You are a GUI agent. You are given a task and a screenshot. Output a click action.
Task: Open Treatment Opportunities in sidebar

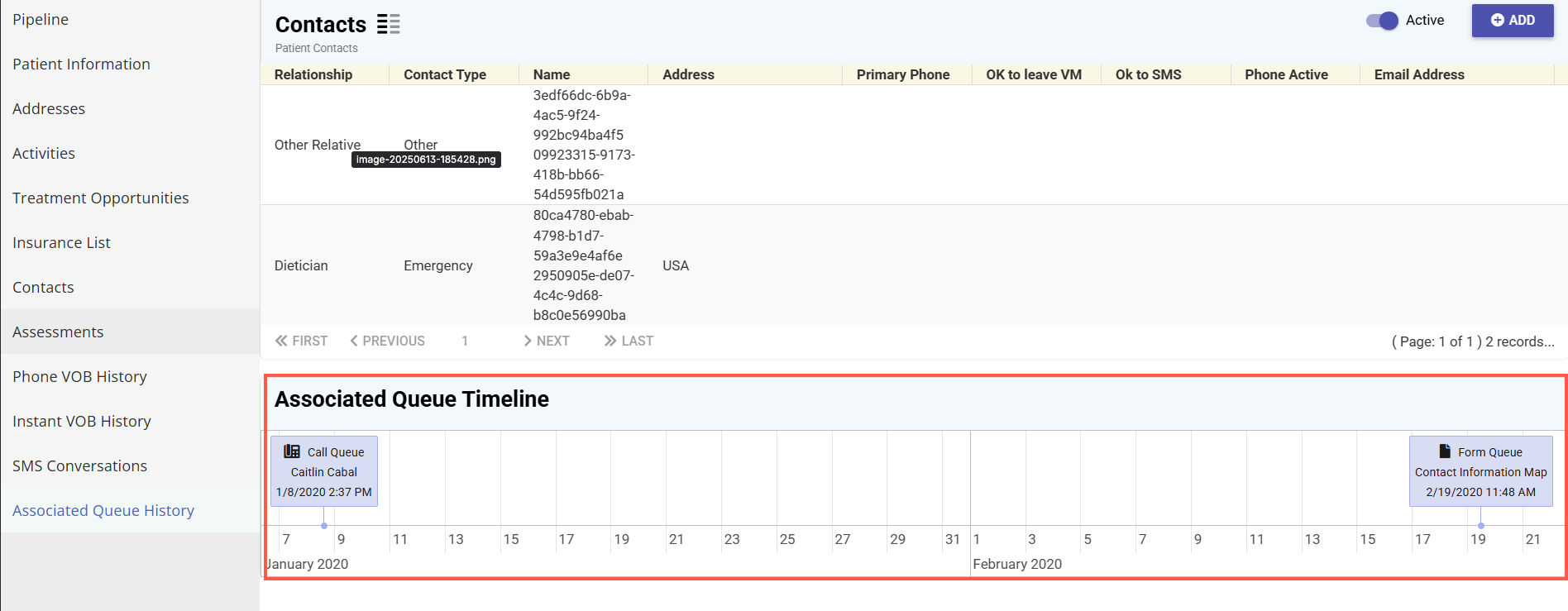tap(100, 198)
